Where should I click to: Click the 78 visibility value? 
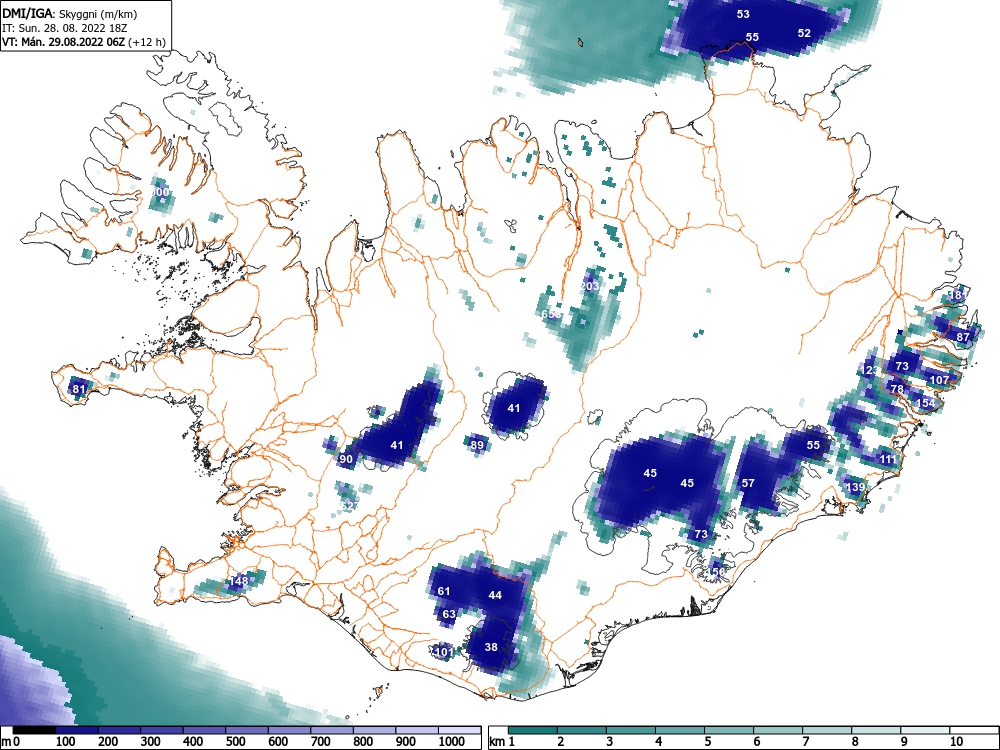pyautogui.click(x=897, y=389)
